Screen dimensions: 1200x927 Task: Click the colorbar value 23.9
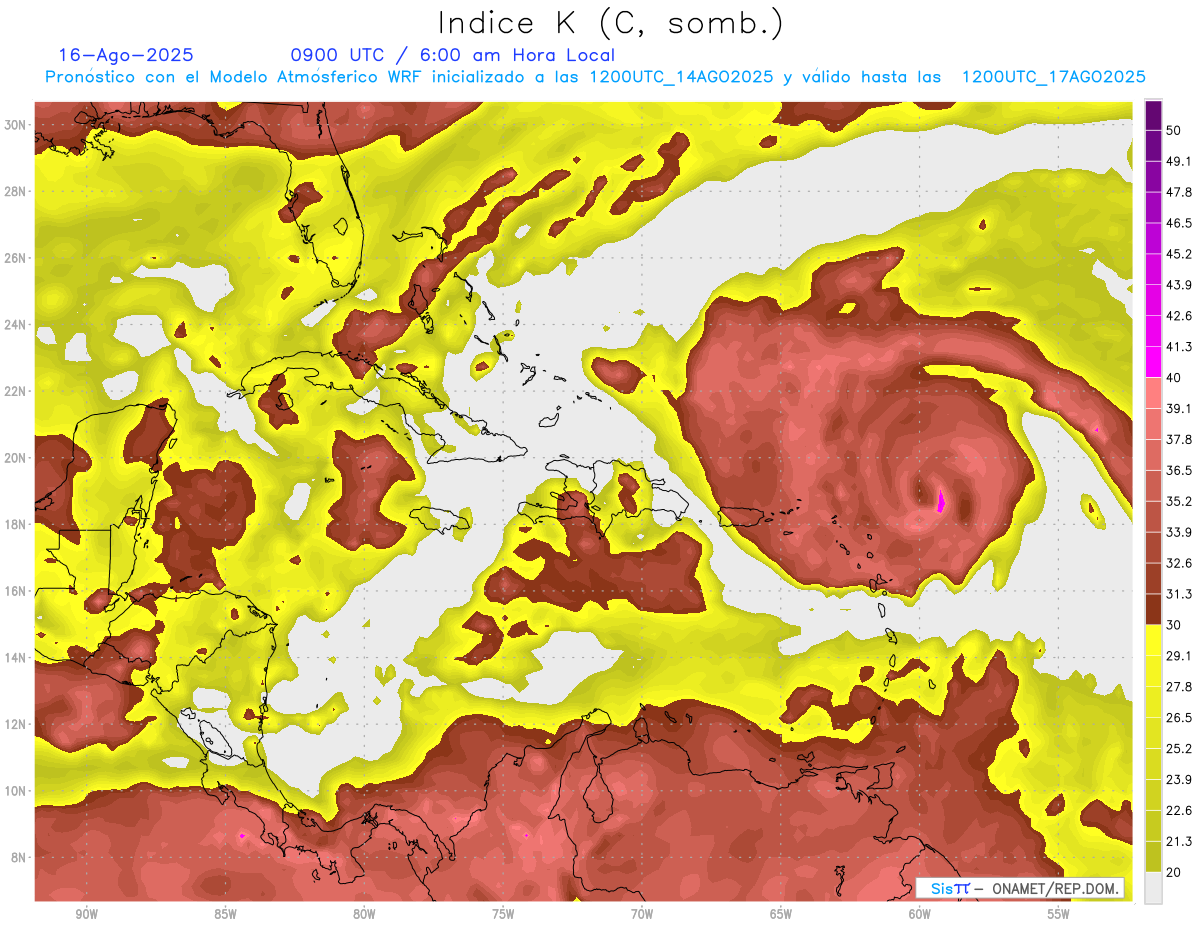(x=1179, y=779)
